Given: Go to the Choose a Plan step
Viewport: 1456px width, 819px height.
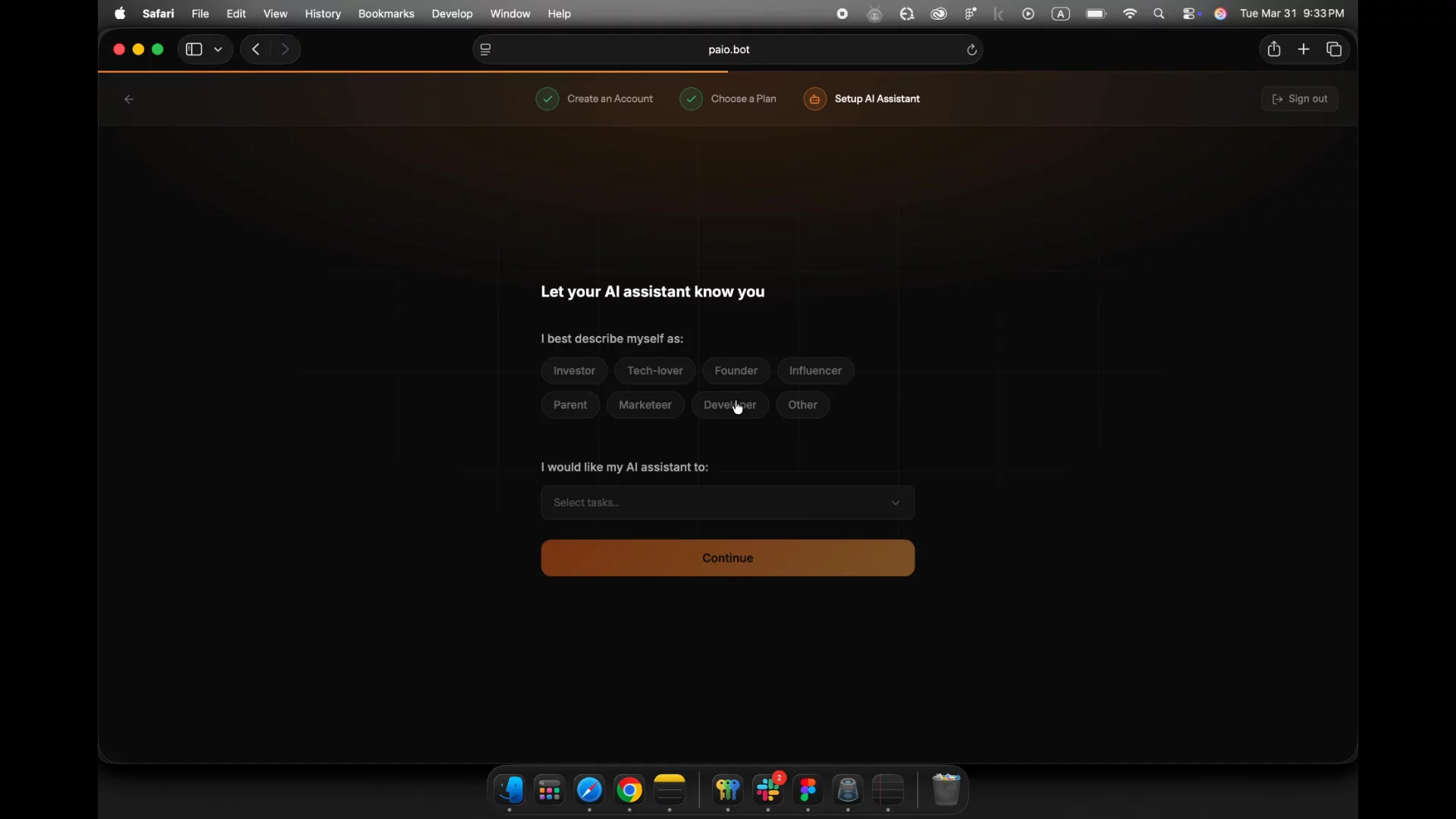Looking at the screenshot, I should tap(729, 99).
